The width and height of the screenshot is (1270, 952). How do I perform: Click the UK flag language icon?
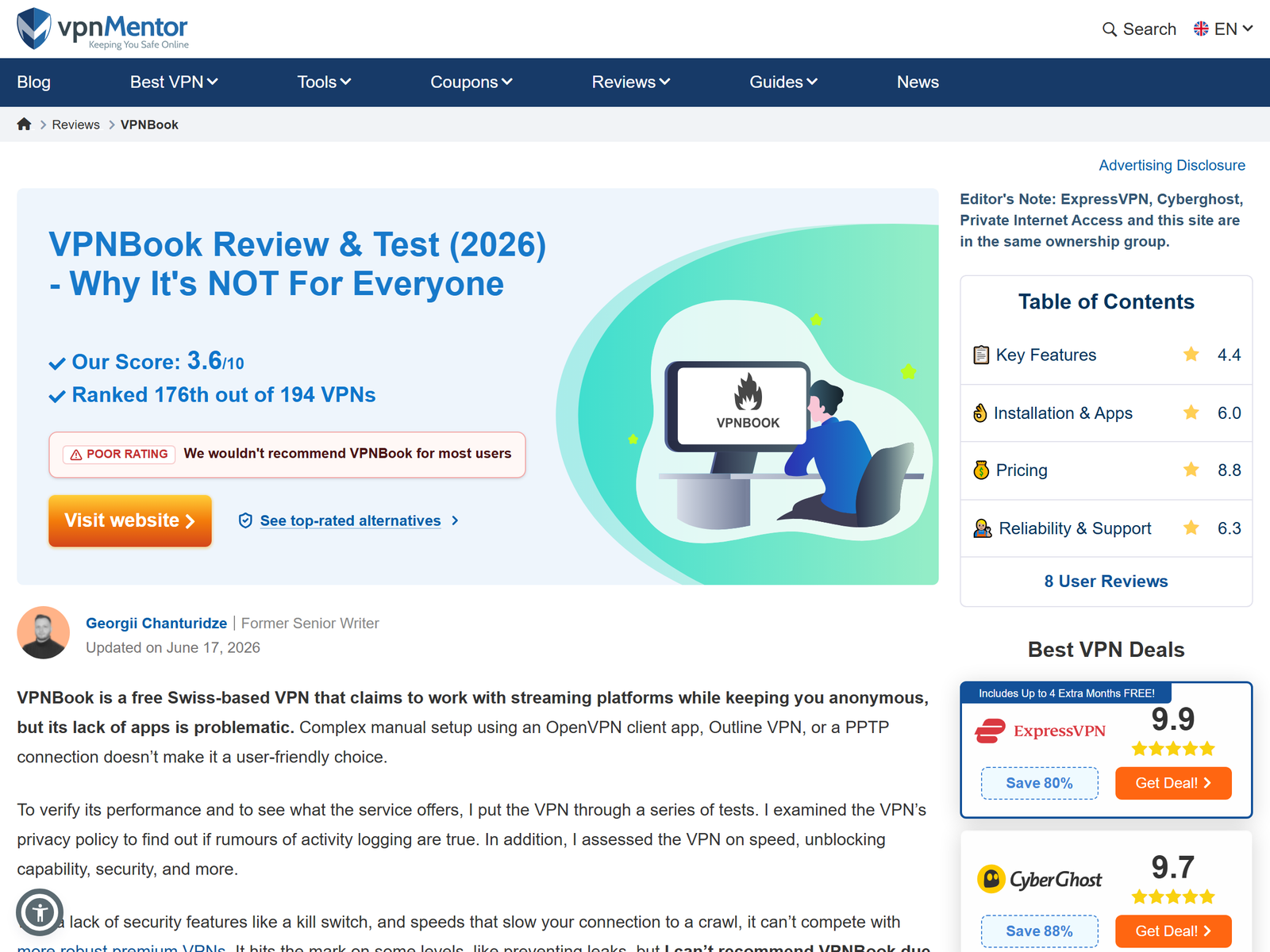(x=1201, y=29)
